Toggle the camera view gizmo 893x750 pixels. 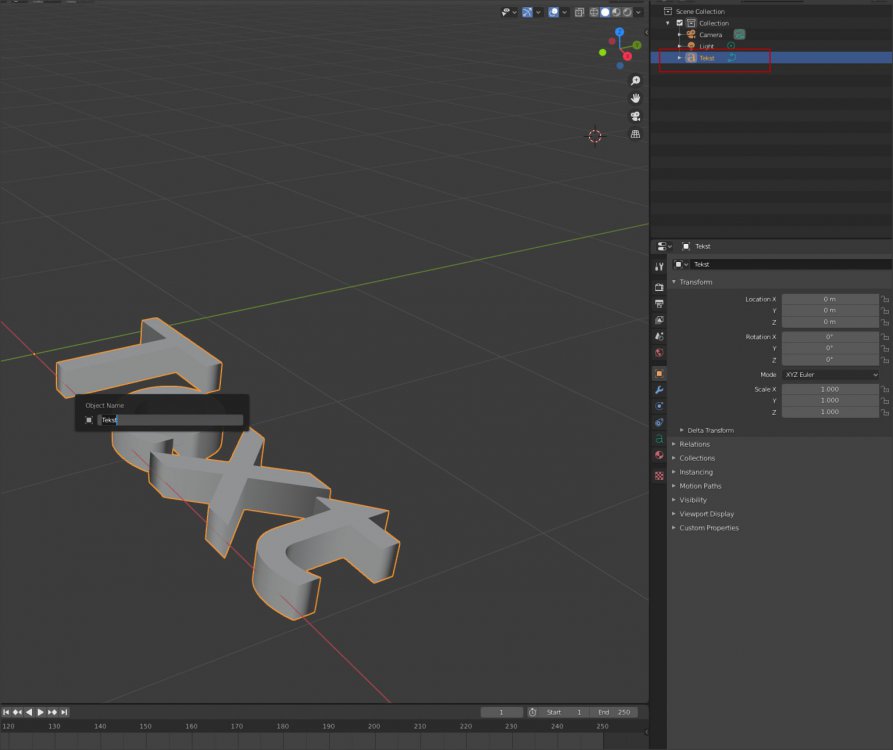635,116
